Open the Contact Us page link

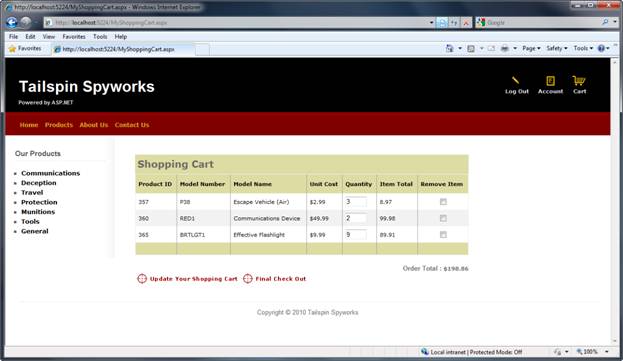point(132,125)
